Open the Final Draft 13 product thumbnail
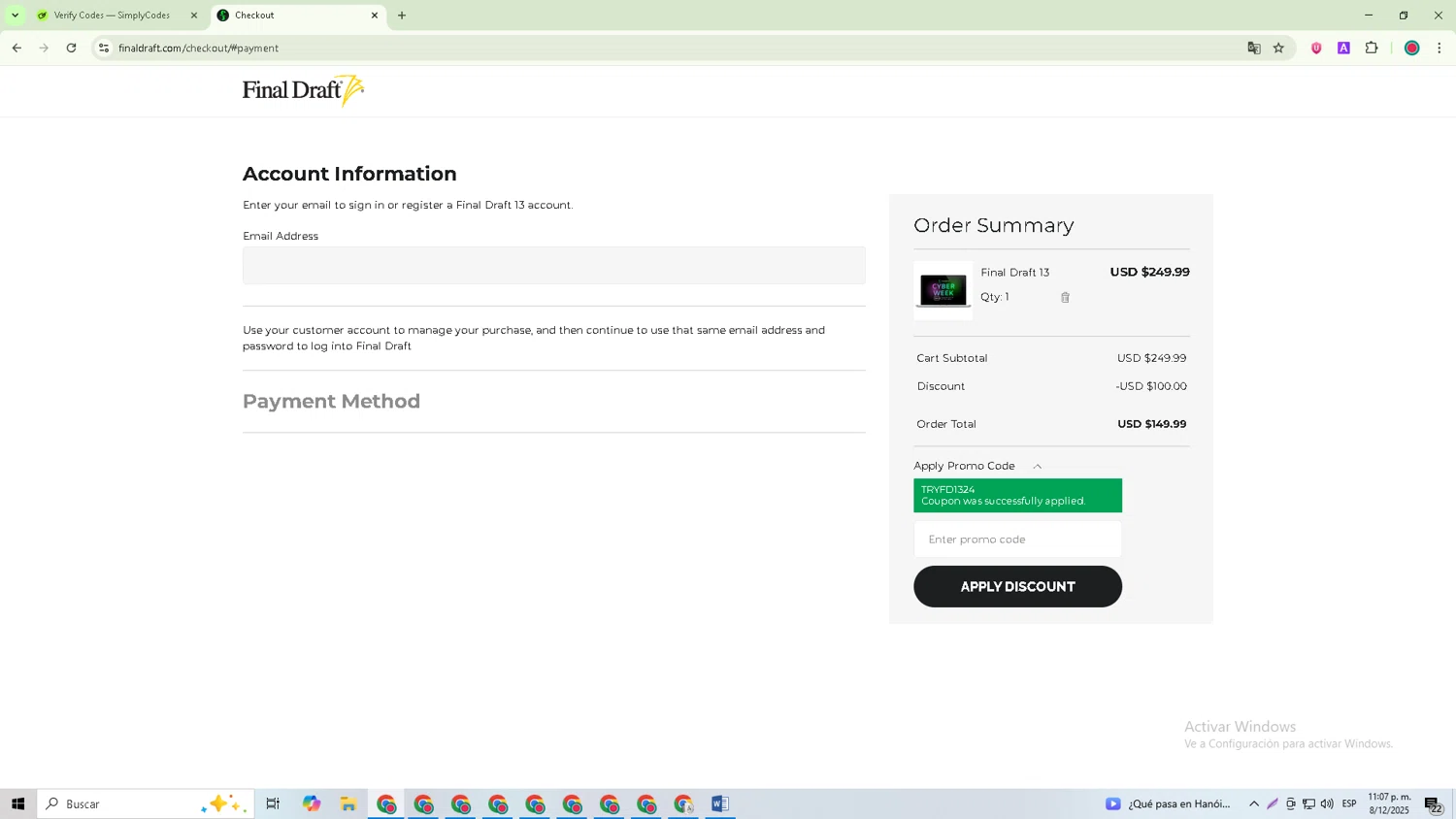The height and width of the screenshot is (819, 1456). click(x=943, y=290)
